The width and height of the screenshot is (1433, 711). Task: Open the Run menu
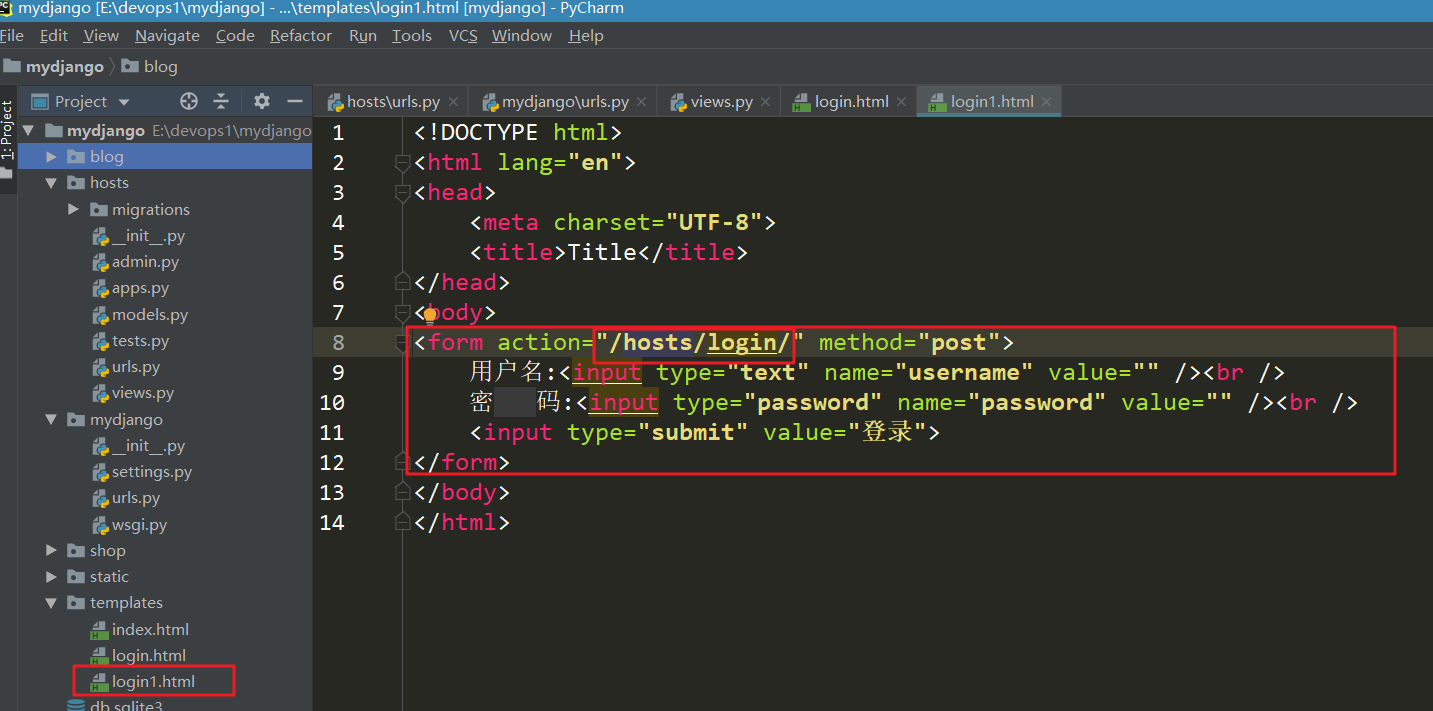tap(363, 35)
